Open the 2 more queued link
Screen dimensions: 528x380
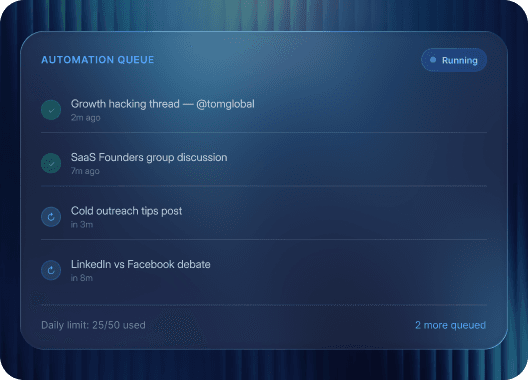pos(450,325)
